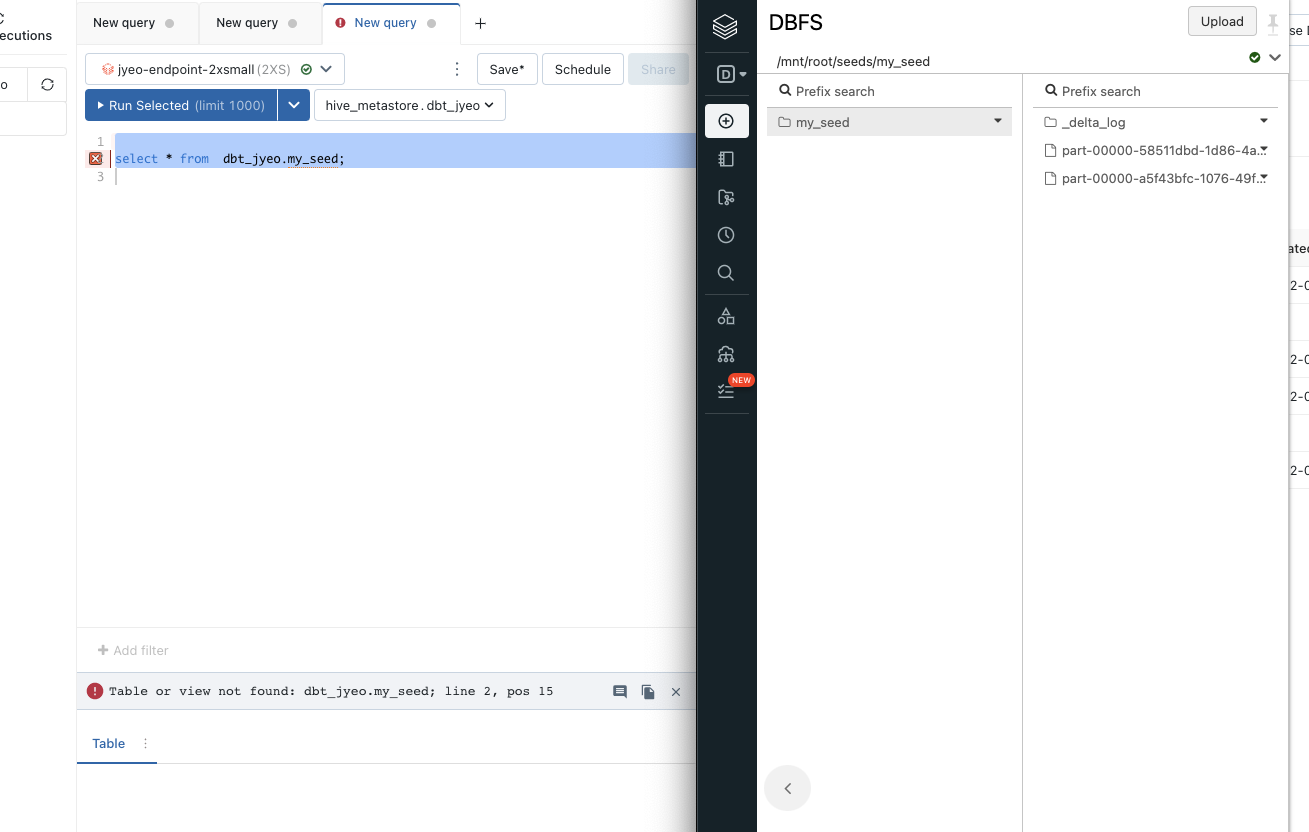Screen dimensions: 1309x832
Task: Open the Create (+) sidebar panel
Action: point(726,120)
